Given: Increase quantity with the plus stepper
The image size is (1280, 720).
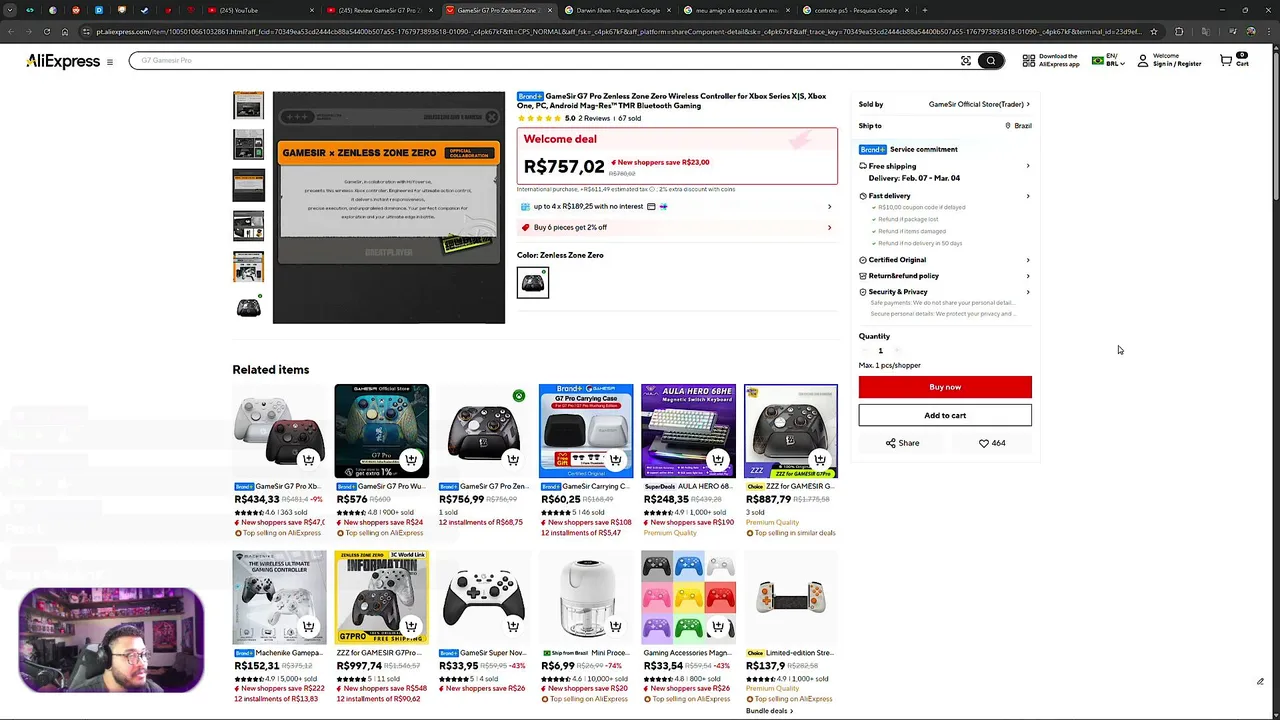Looking at the screenshot, I should click(898, 350).
